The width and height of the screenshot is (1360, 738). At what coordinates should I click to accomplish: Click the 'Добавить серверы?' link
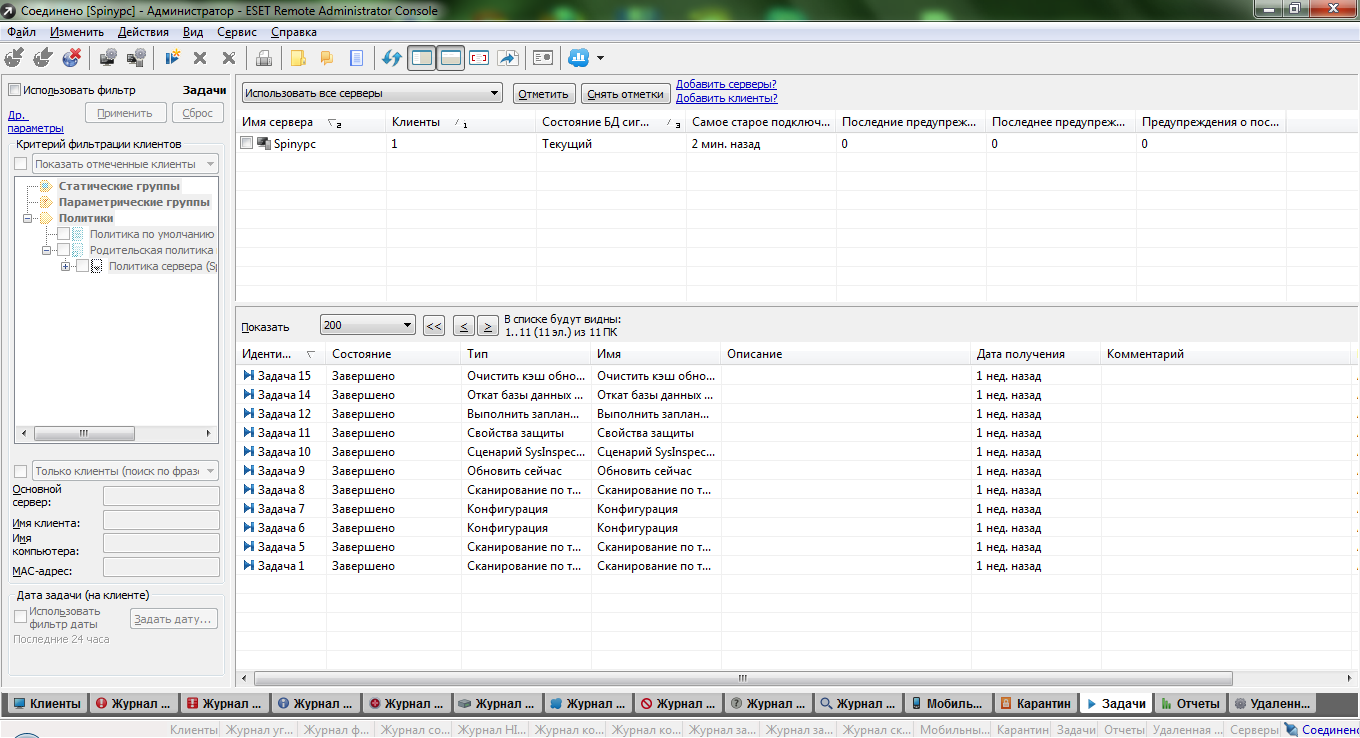[726, 85]
